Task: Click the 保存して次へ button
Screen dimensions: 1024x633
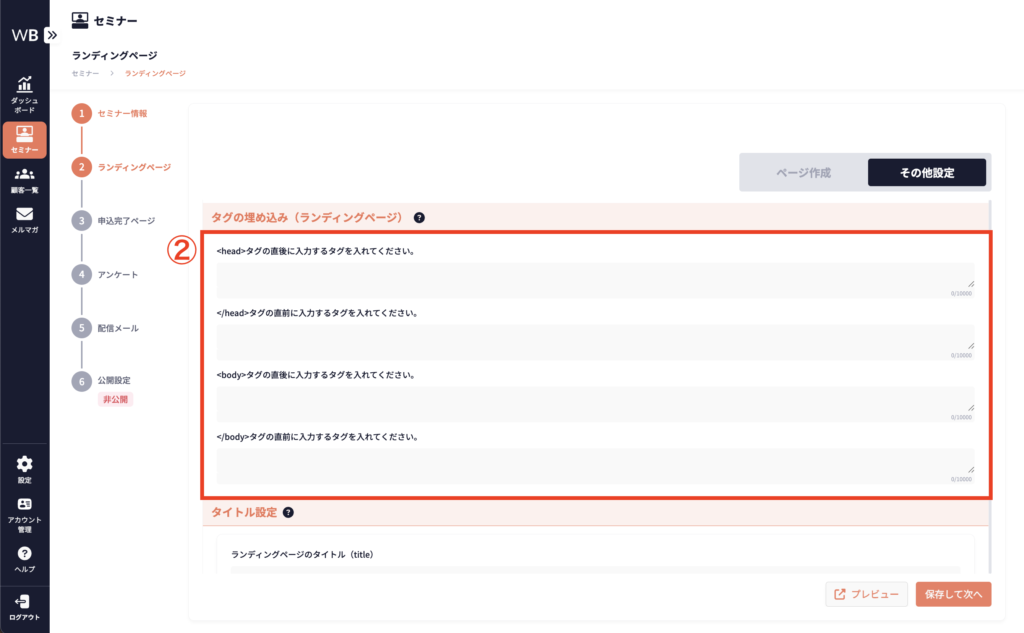Action: click(953, 594)
